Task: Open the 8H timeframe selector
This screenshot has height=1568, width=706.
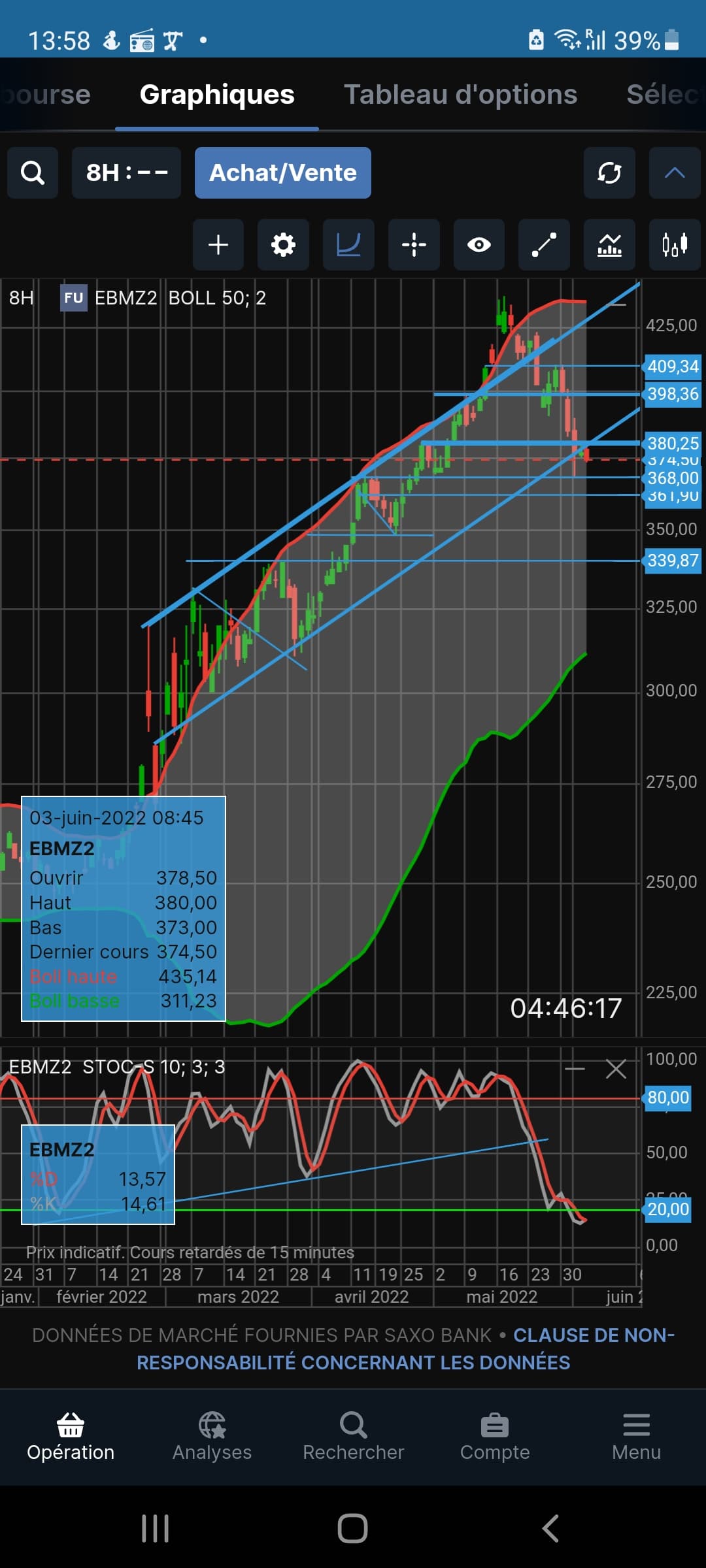Action: point(126,173)
